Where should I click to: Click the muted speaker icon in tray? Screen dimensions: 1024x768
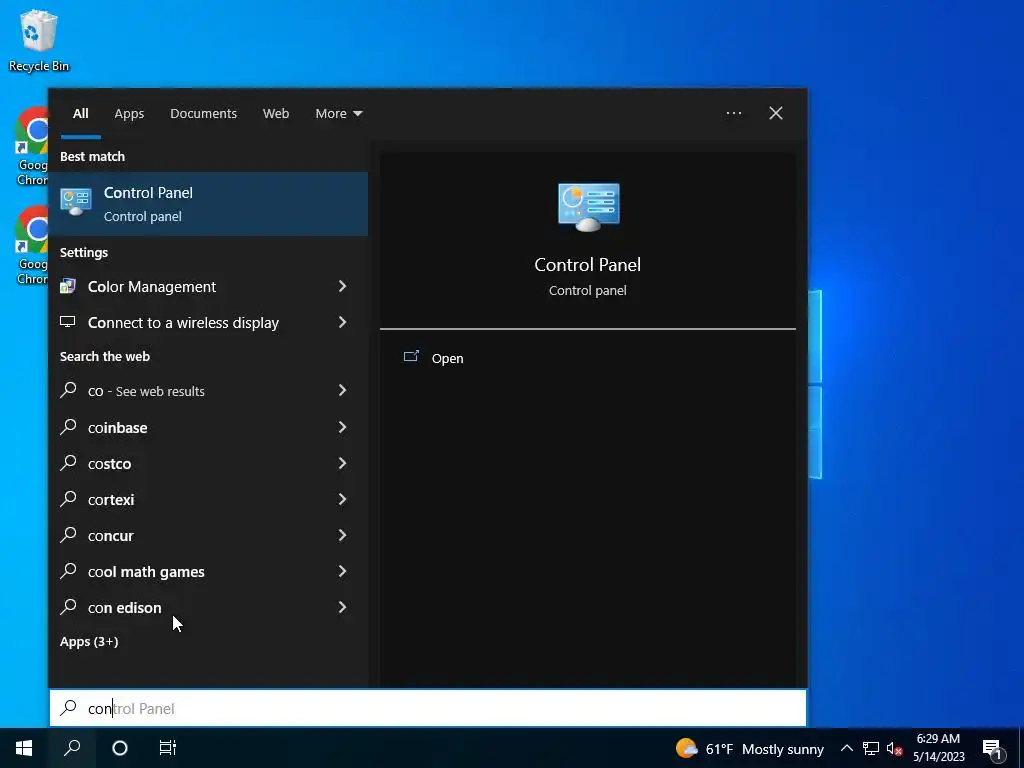pyautogui.click(x=895, y=749)
